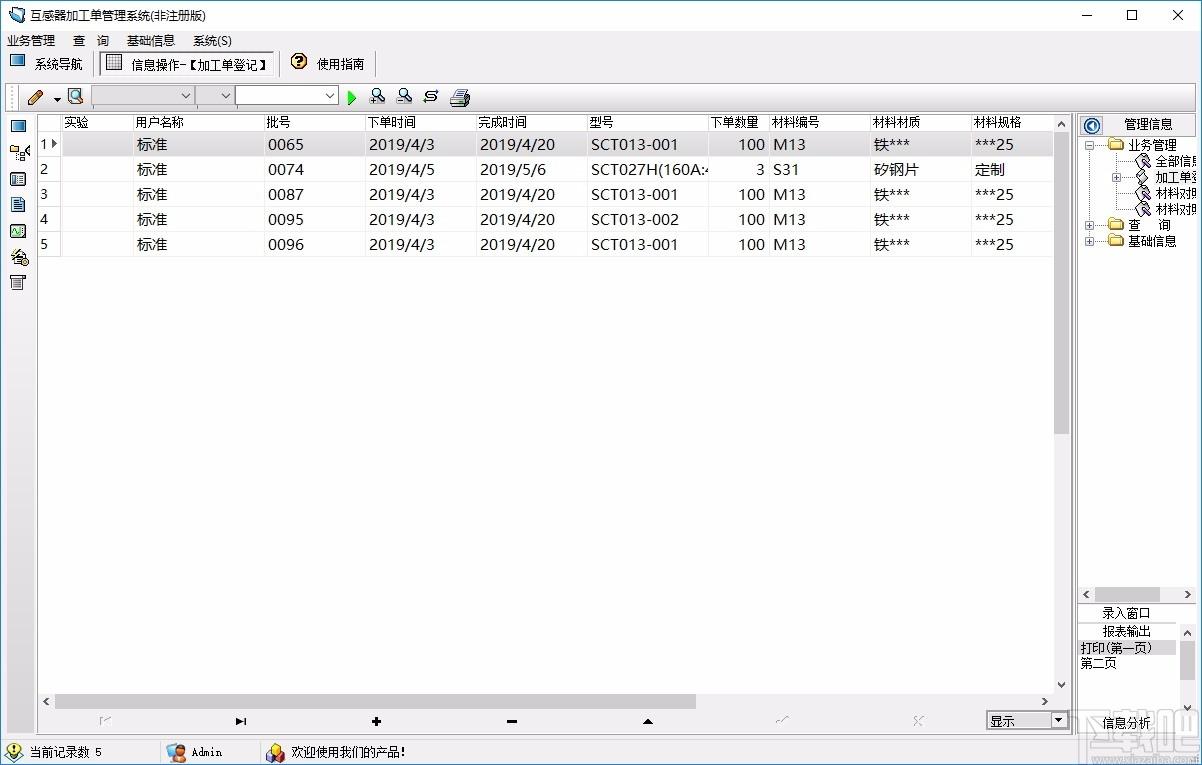This screenshot has width=1202, height=765.
Task: Click the horizontal scrollbar under the grid
Action: click(x=547, y=702)
